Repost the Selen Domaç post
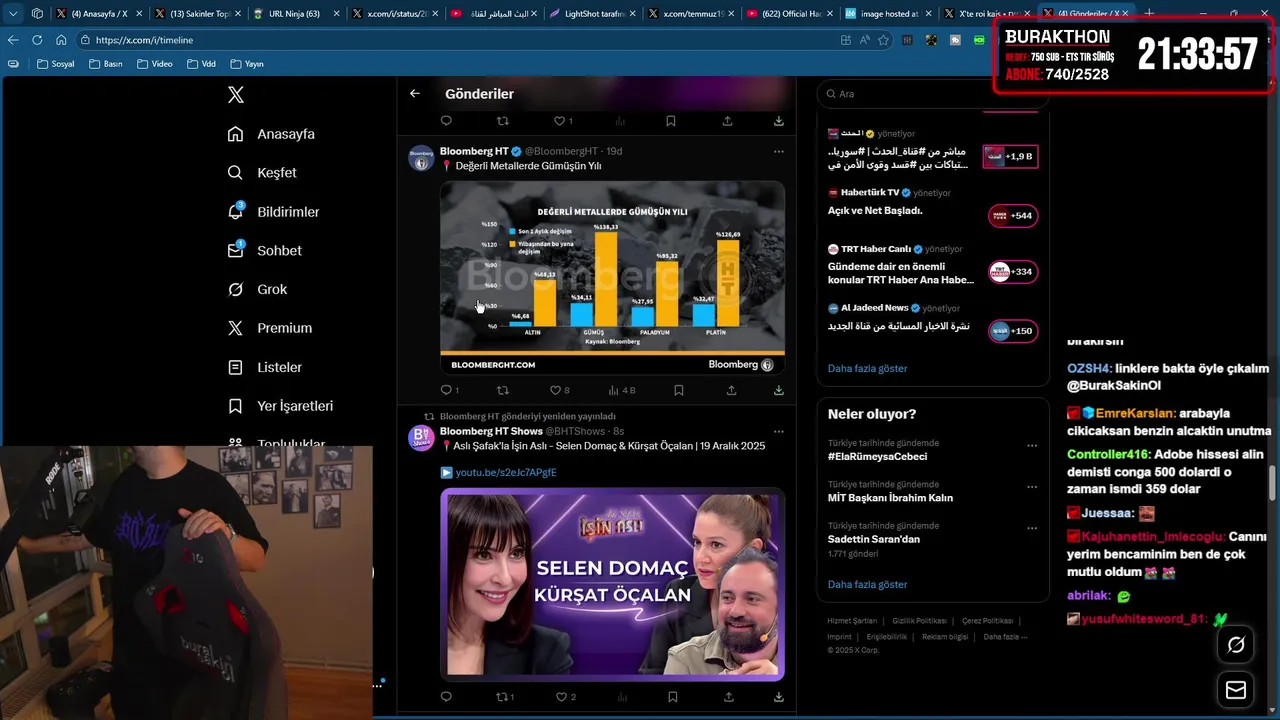This screenshot has width=1280, height=720. click(x=506, y=697)
